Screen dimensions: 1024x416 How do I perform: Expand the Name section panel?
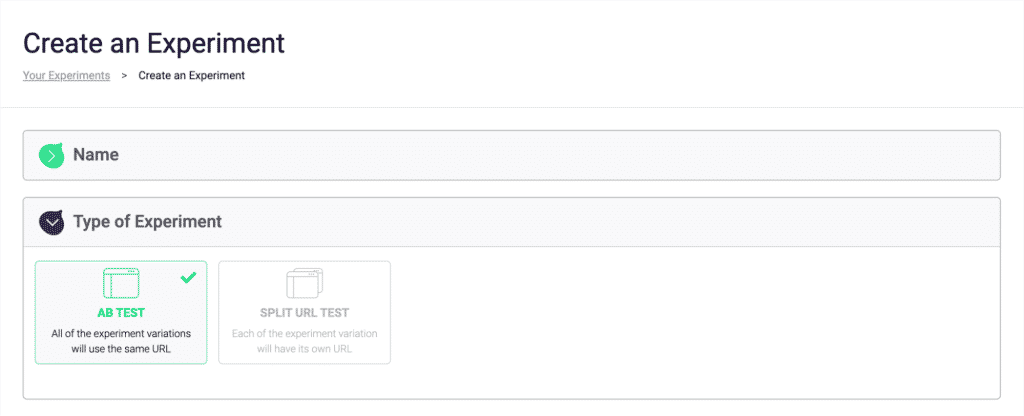click(511, 155)
